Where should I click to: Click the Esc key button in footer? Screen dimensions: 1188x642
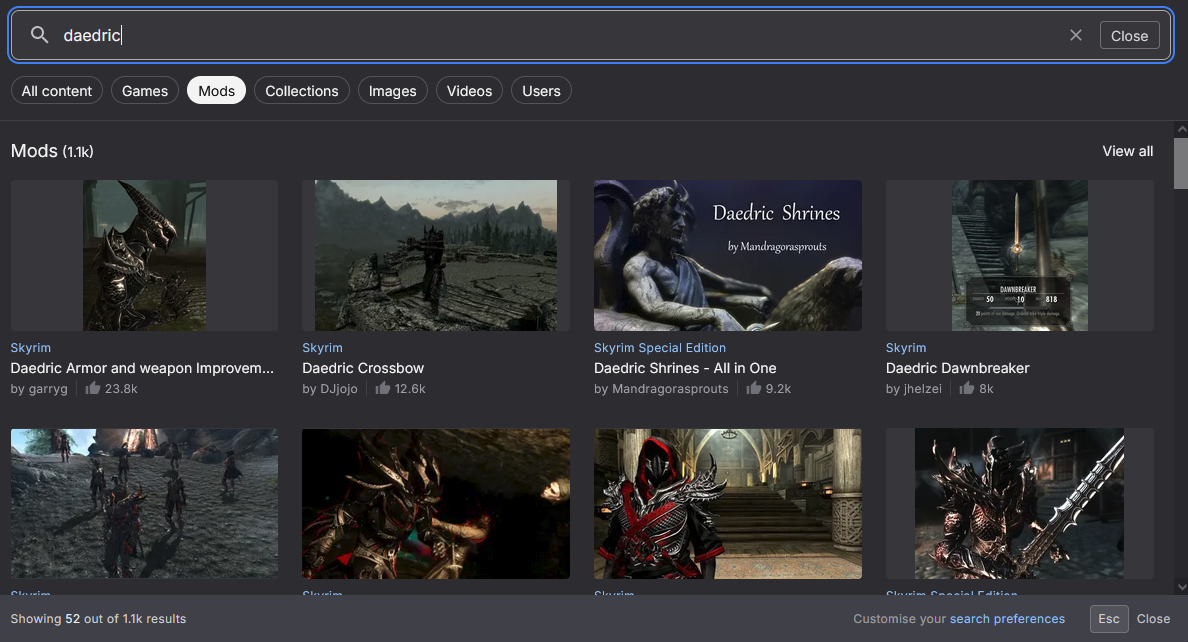click(1109, 619)
